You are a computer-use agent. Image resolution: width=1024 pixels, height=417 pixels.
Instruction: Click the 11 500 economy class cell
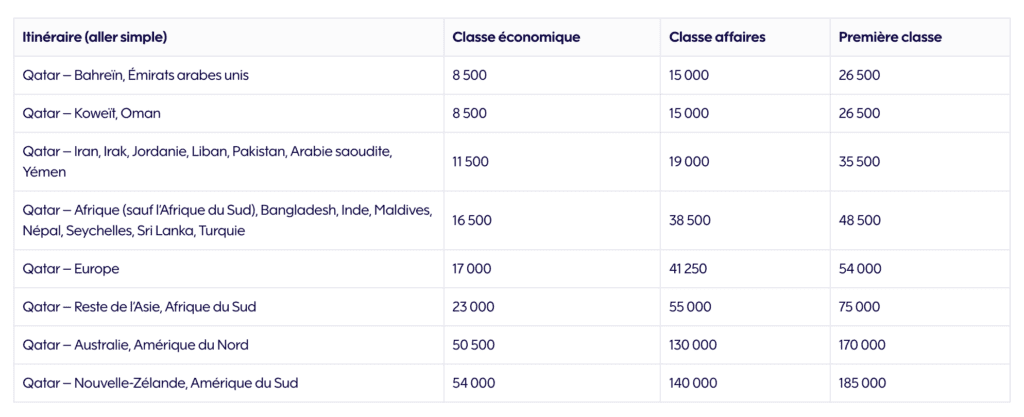point(470,161)
